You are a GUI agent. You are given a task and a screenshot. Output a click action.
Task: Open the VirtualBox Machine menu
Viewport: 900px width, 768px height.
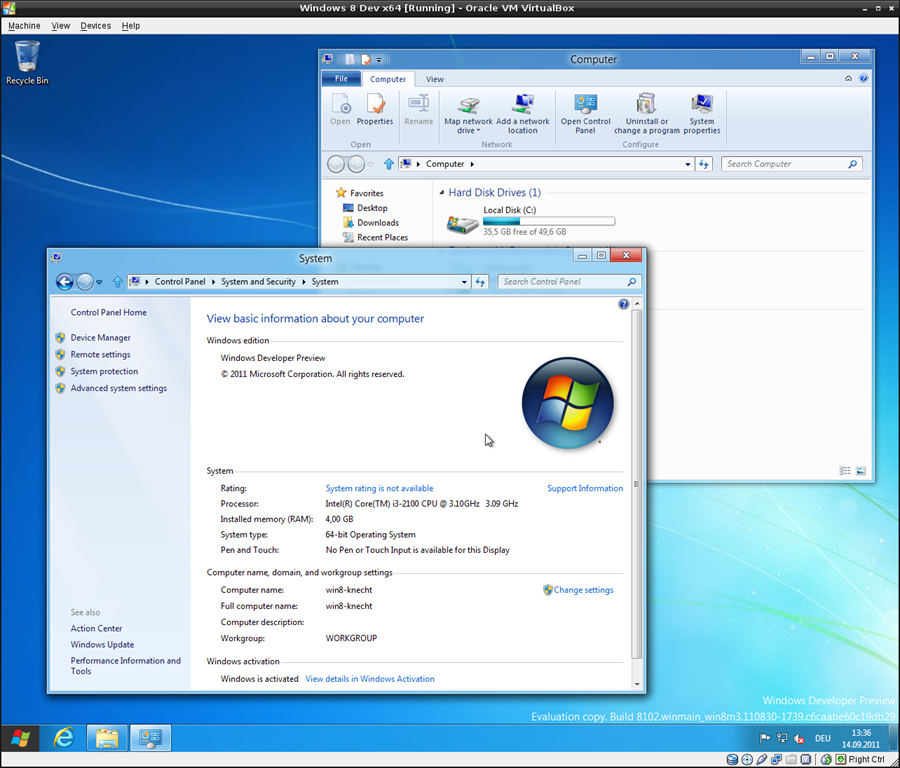click(x=24, y=26)
